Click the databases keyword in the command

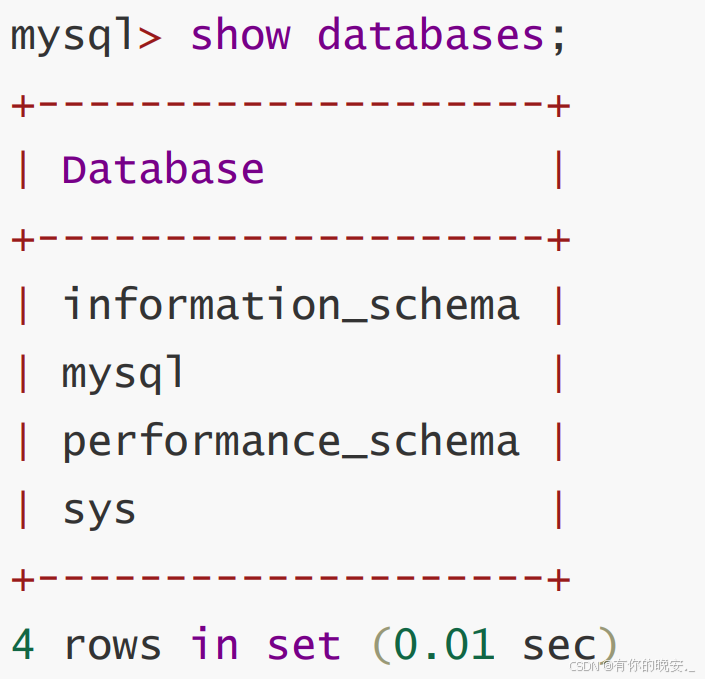coord(430,36)
